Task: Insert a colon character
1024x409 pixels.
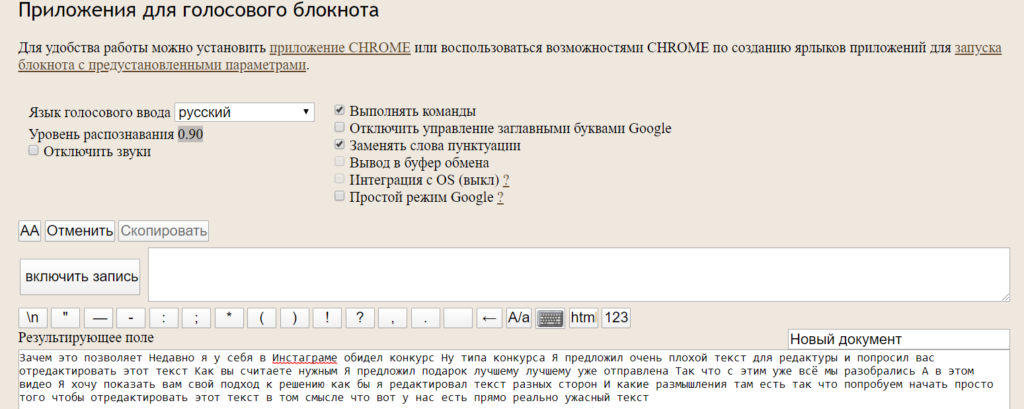Action: (x=164, y=318)
